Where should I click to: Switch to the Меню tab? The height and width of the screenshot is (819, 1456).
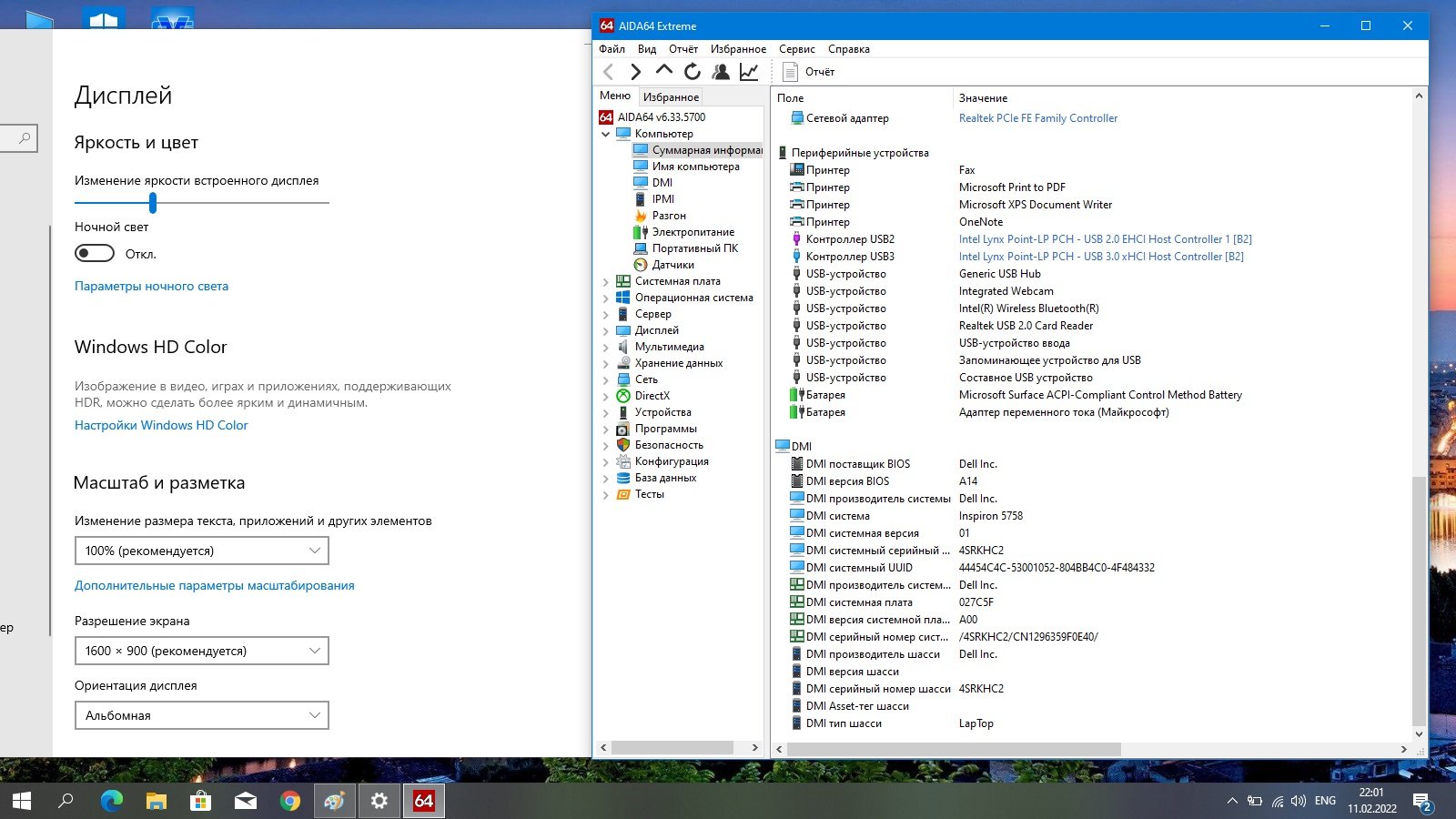click(x=615, y=96)
